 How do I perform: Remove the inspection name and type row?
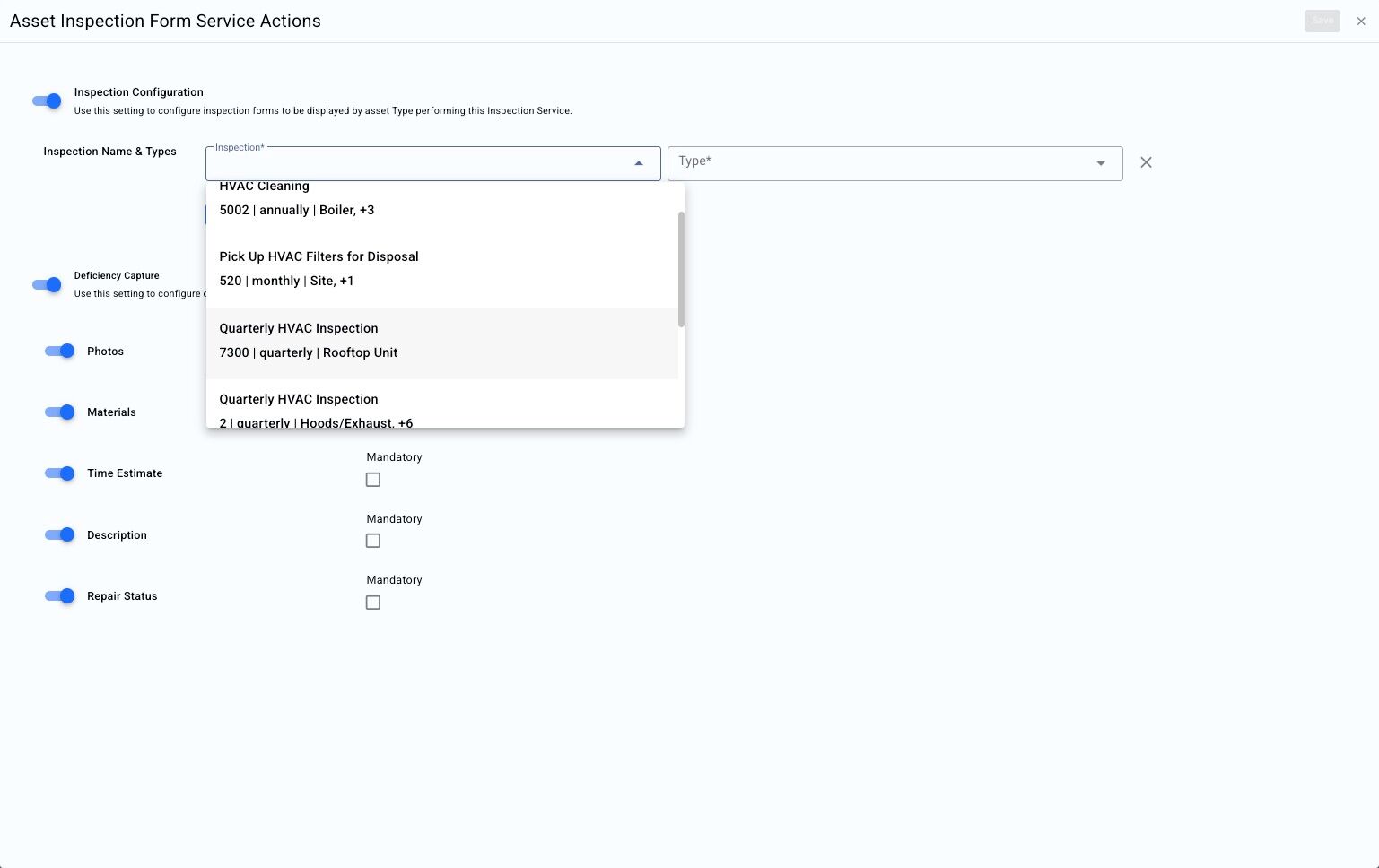click(1146, 162)
